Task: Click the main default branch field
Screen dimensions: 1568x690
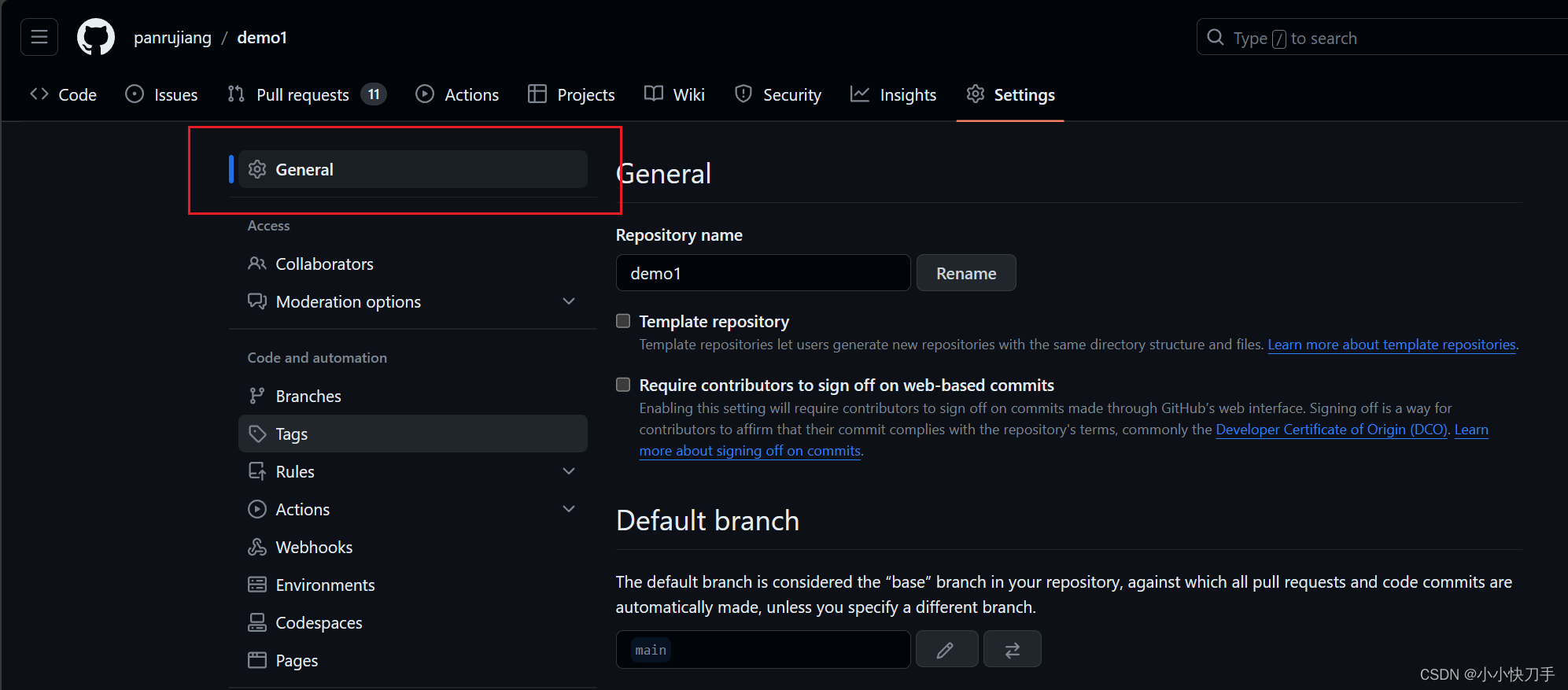Action: 763,649
